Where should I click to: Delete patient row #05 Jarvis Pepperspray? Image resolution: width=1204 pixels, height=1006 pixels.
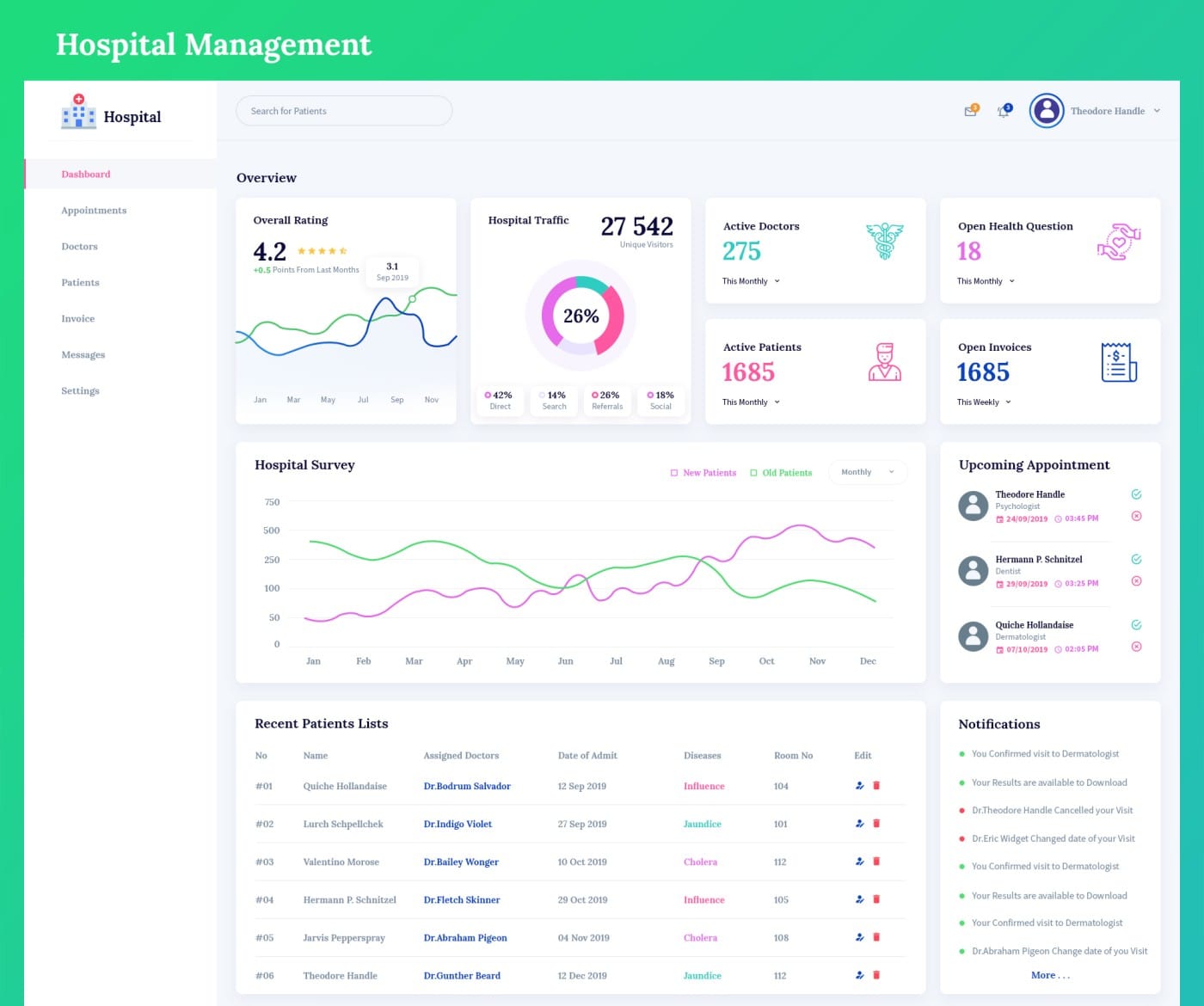click(876, 937)
